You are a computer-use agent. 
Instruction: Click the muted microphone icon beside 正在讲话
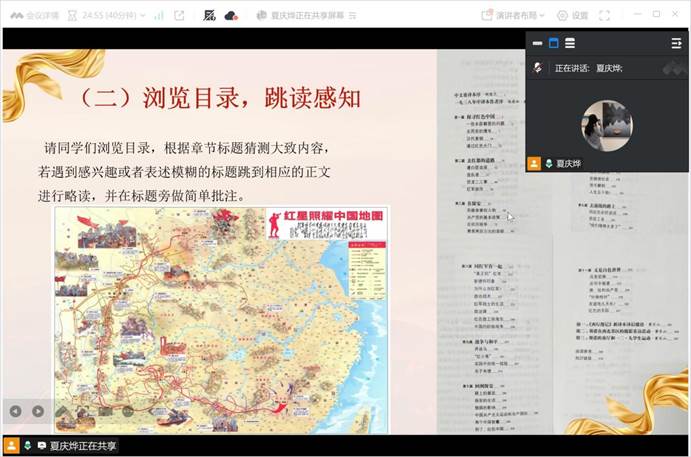coord(538,68)
